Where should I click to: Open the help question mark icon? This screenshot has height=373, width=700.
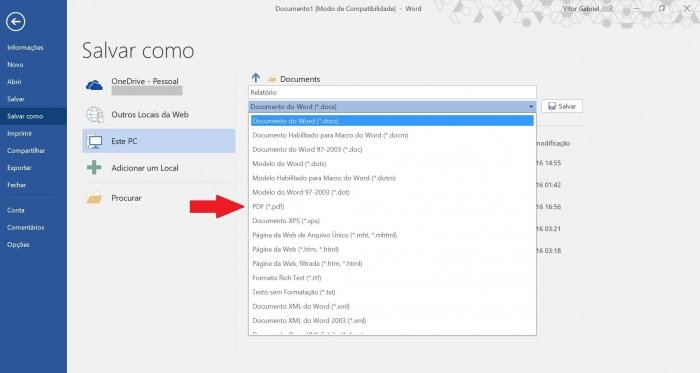pyautogui.click(x=612, y=8)
